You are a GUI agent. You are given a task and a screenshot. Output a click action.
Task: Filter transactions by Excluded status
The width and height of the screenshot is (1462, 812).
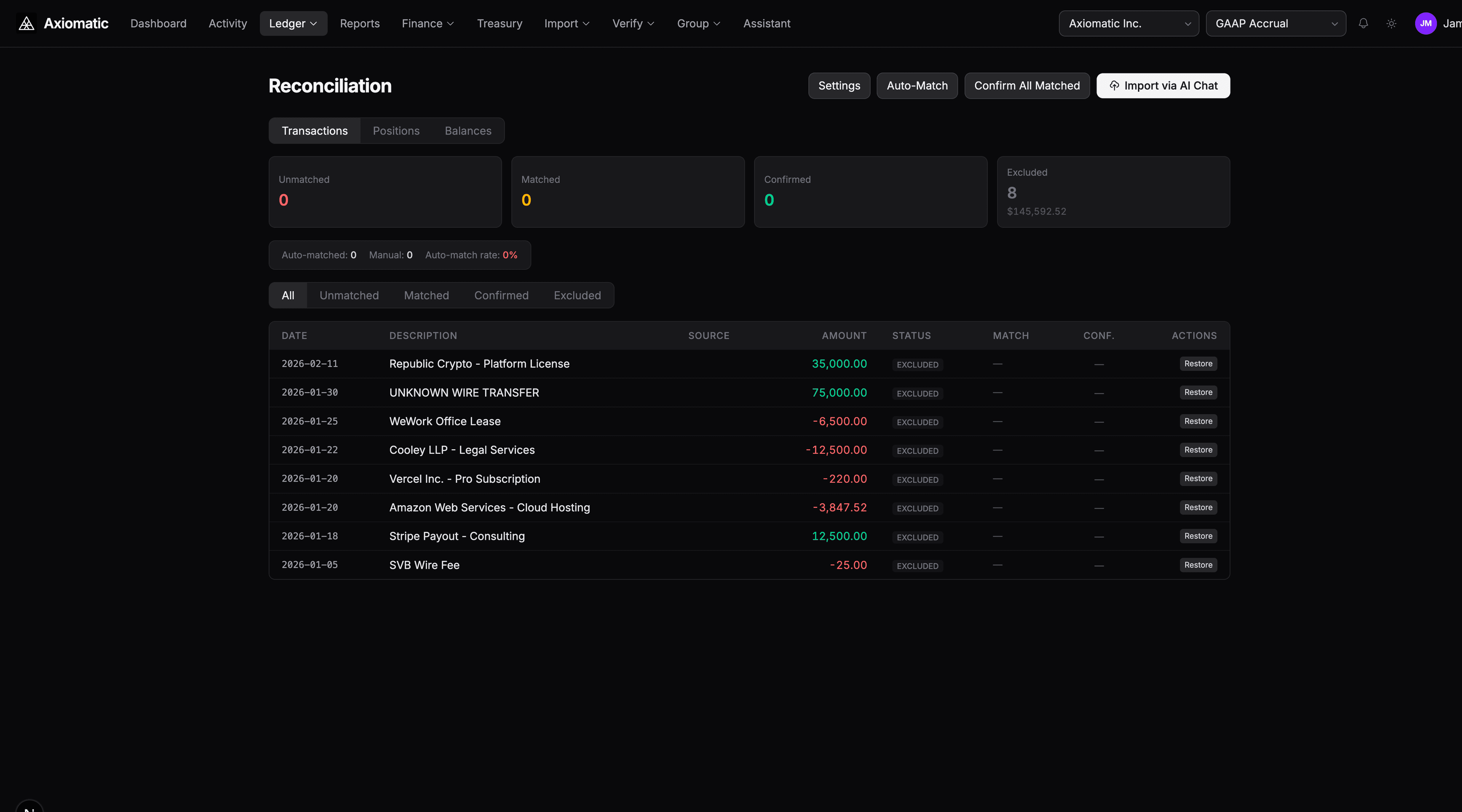pos(577,295)
